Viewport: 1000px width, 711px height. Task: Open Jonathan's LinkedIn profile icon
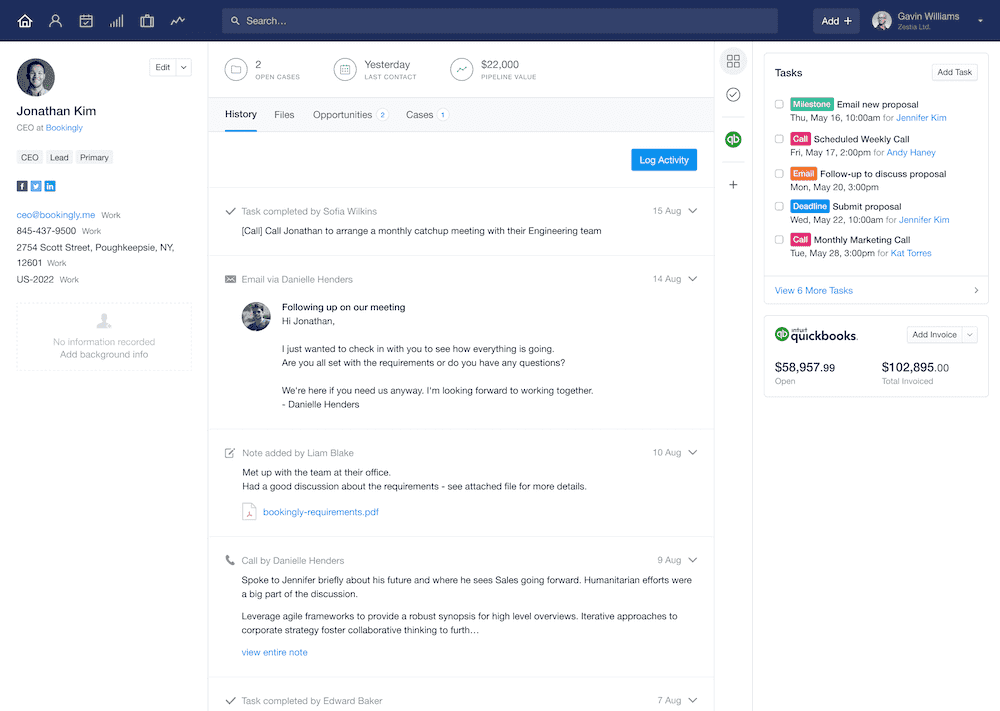[50, 186]
